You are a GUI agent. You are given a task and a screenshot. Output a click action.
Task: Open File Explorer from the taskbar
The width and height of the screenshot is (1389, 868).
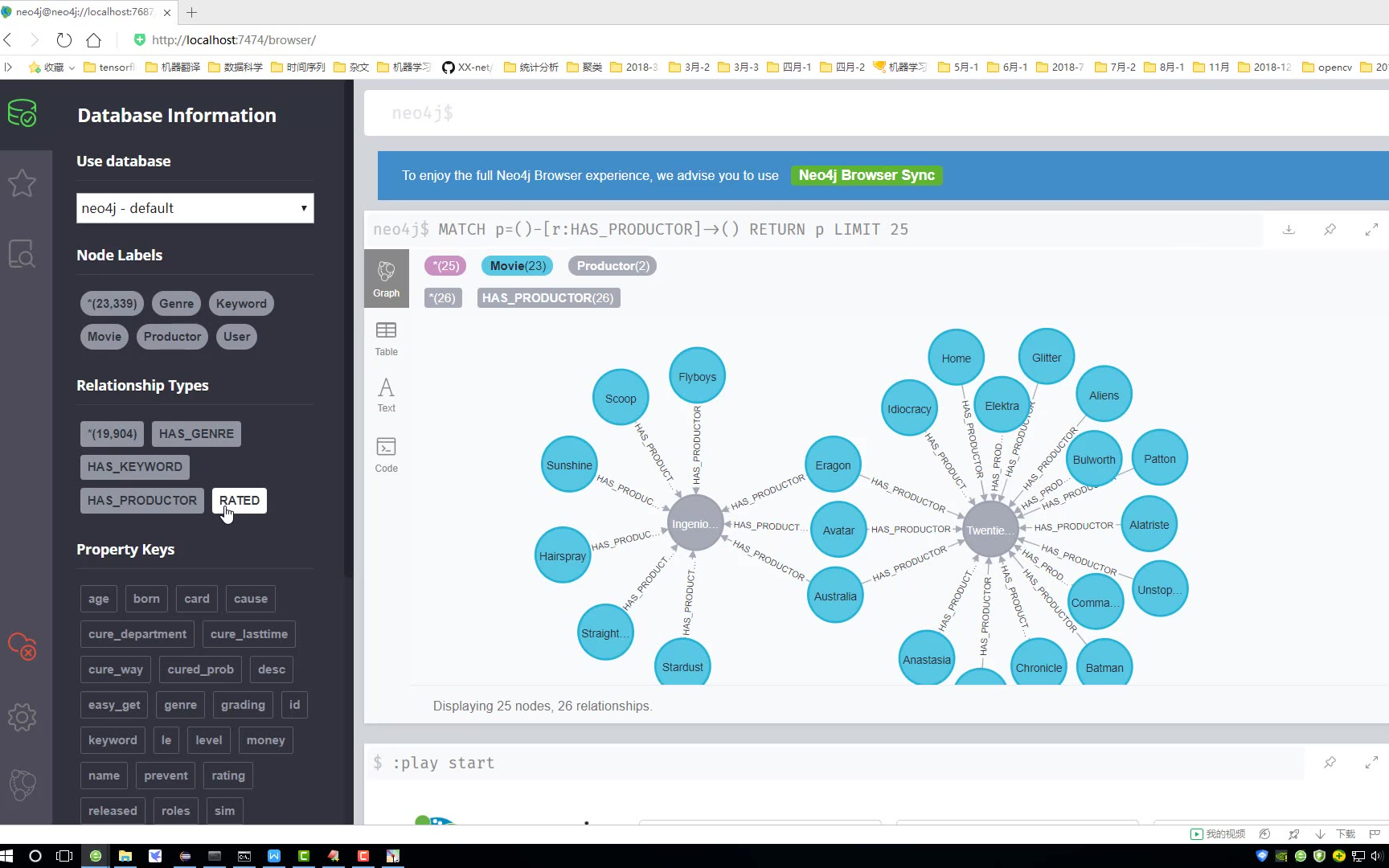125,856
